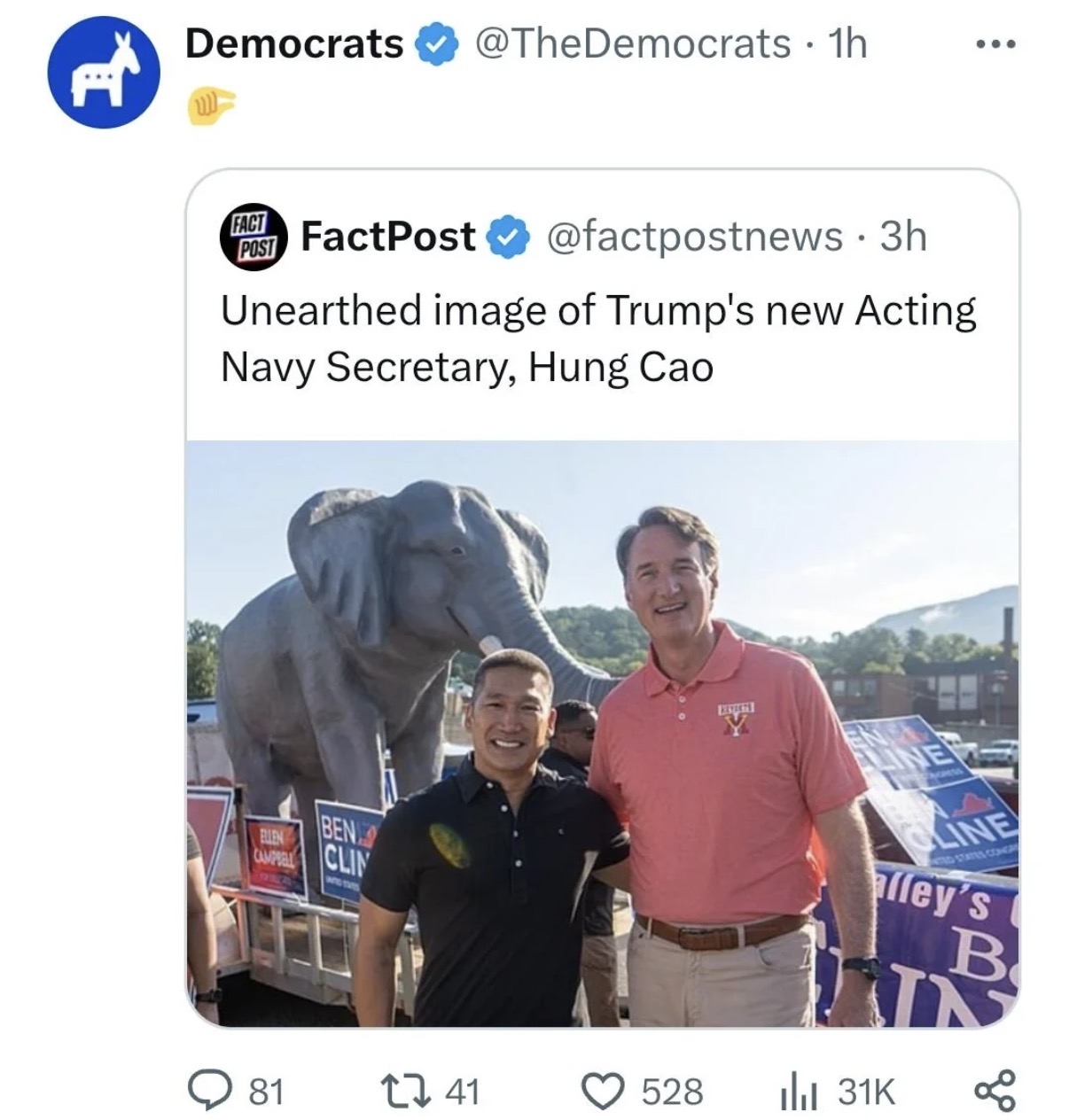Viewport: 1069px width, 1120px height.
Task: Open the 1h timestamp of the post
Action: 846,43
